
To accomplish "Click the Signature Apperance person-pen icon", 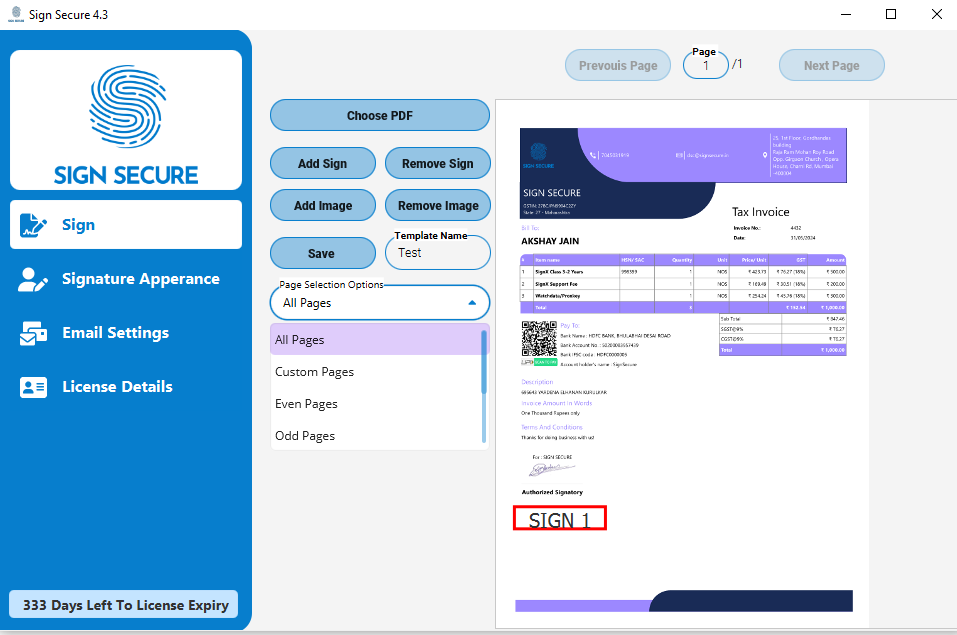I will tap(33, 280).
